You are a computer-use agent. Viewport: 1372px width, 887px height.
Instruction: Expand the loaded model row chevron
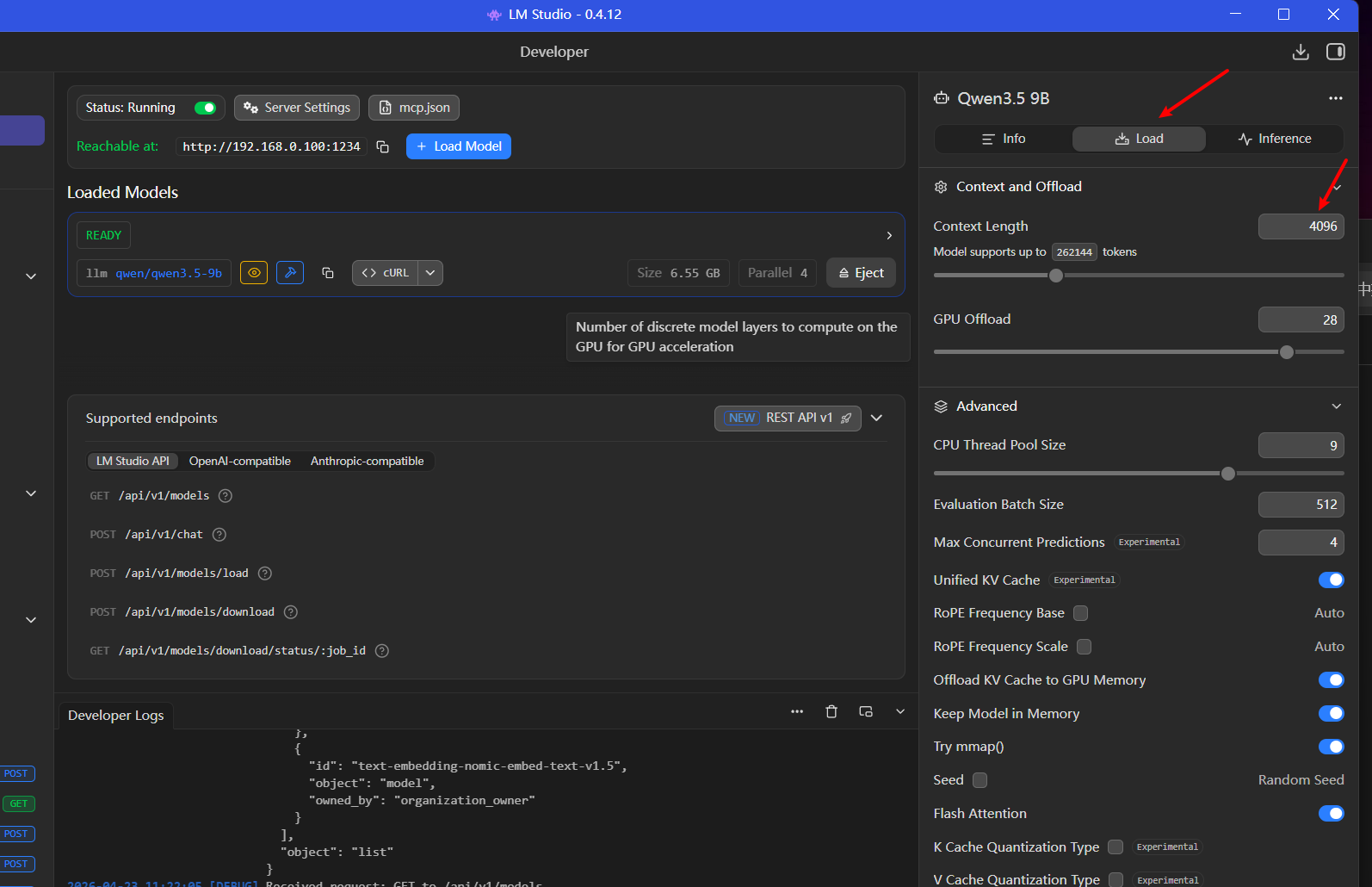coord(889,235)
